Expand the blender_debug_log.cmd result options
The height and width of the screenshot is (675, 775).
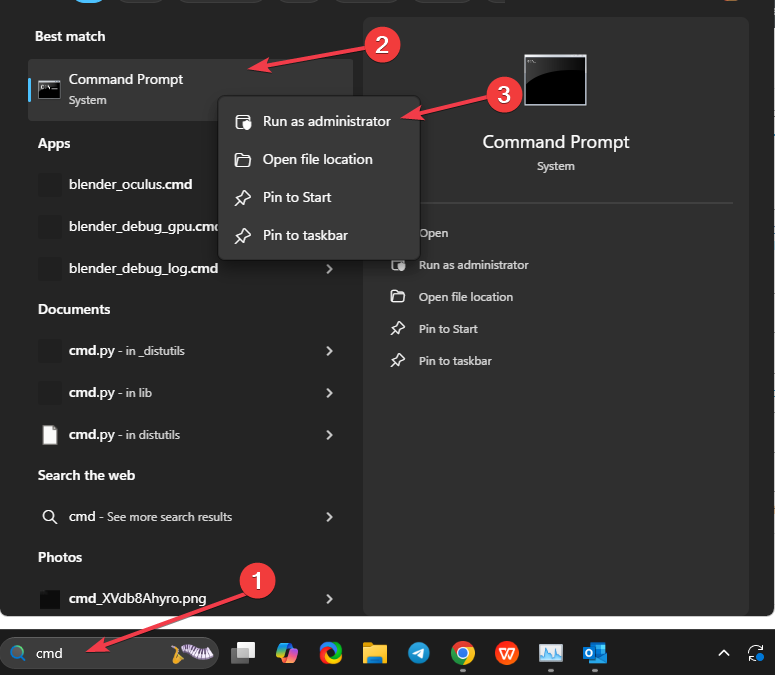click(x=329, y=268)
